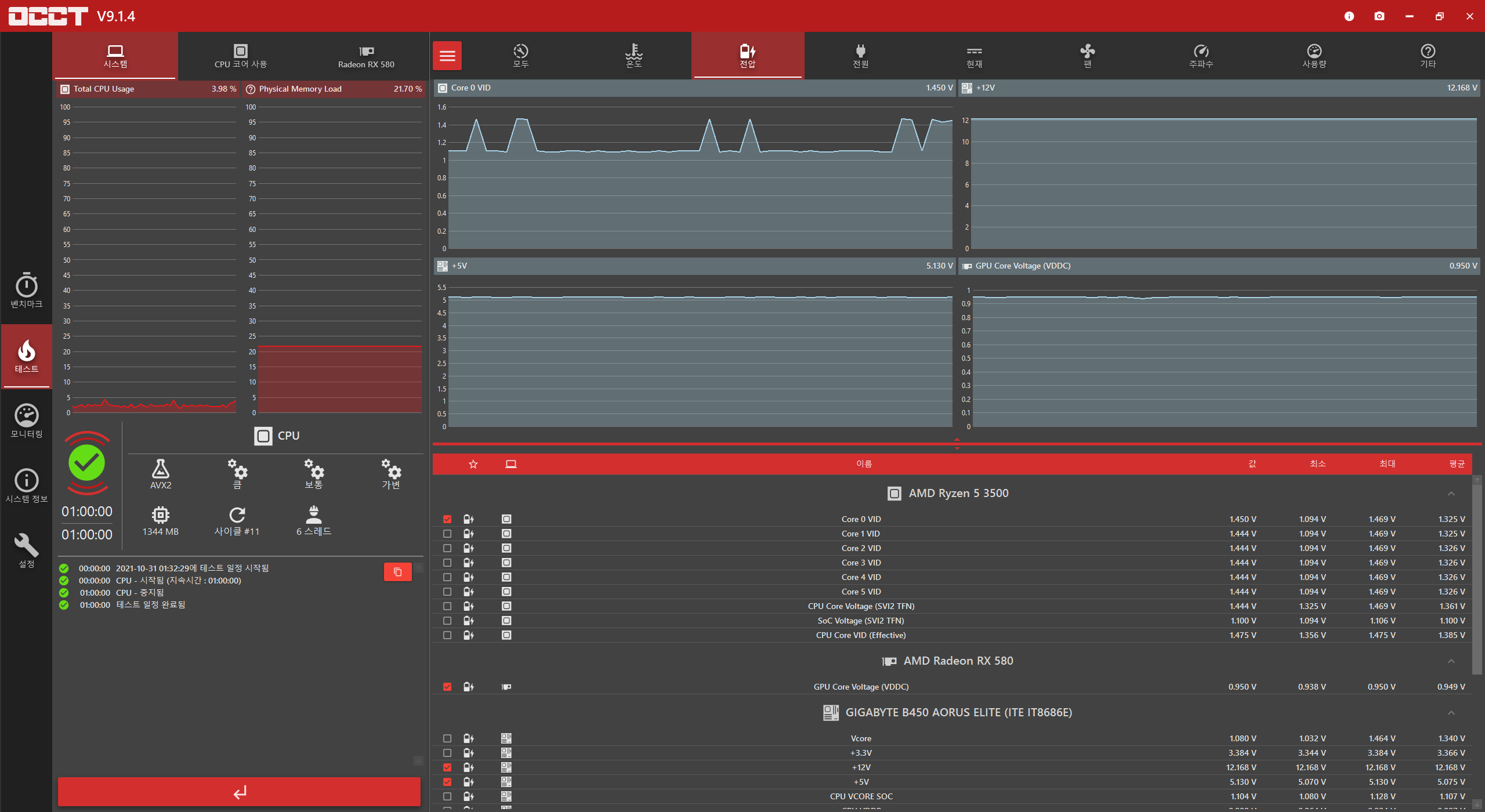Screen dimensions: 1485x812
Task: Enable the Core 1 VID checkbox
Action: click(x=447, y=534)
